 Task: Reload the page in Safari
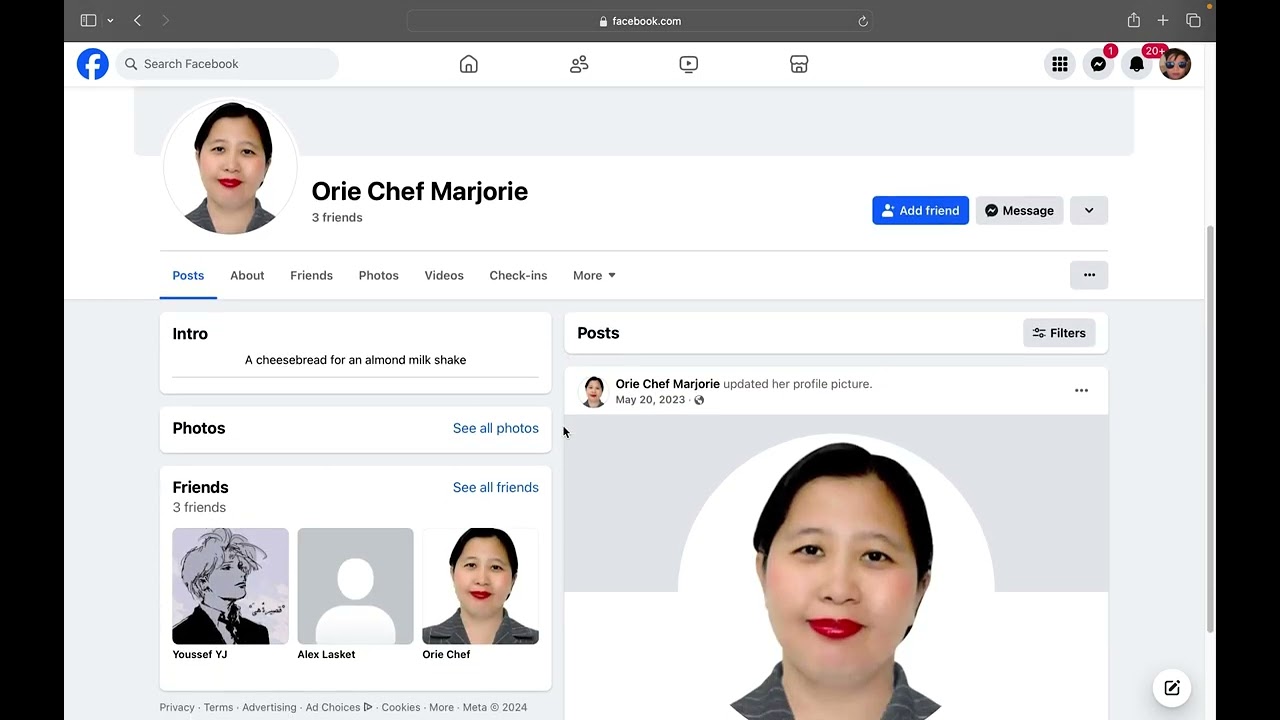pyautogui.click(x=863, y=21)
